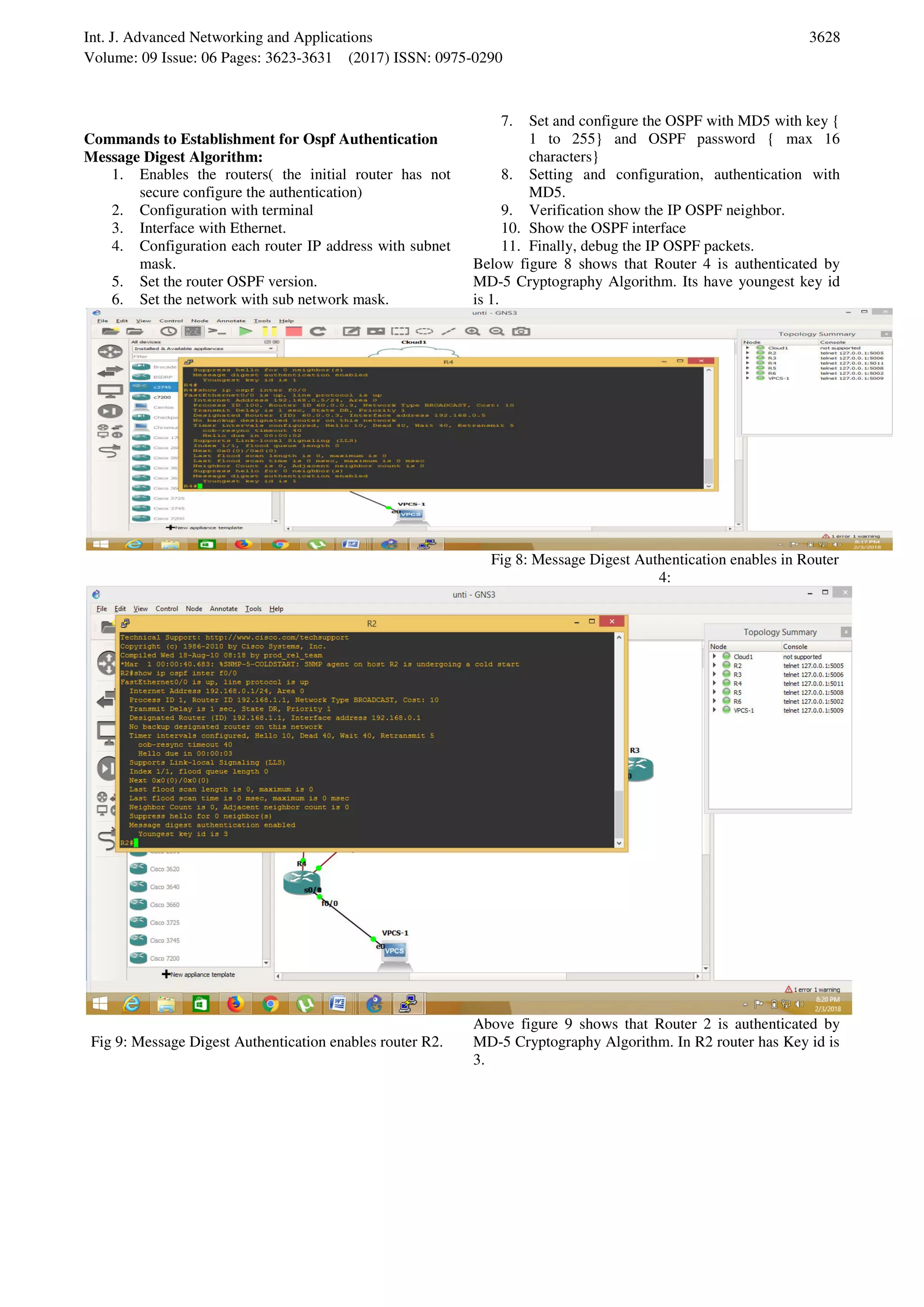Image resolution: width=924 pixels, height=1307 pixels.
Task: Click R2 console vertical scrollbar down arrow
Action: (619, 843)
